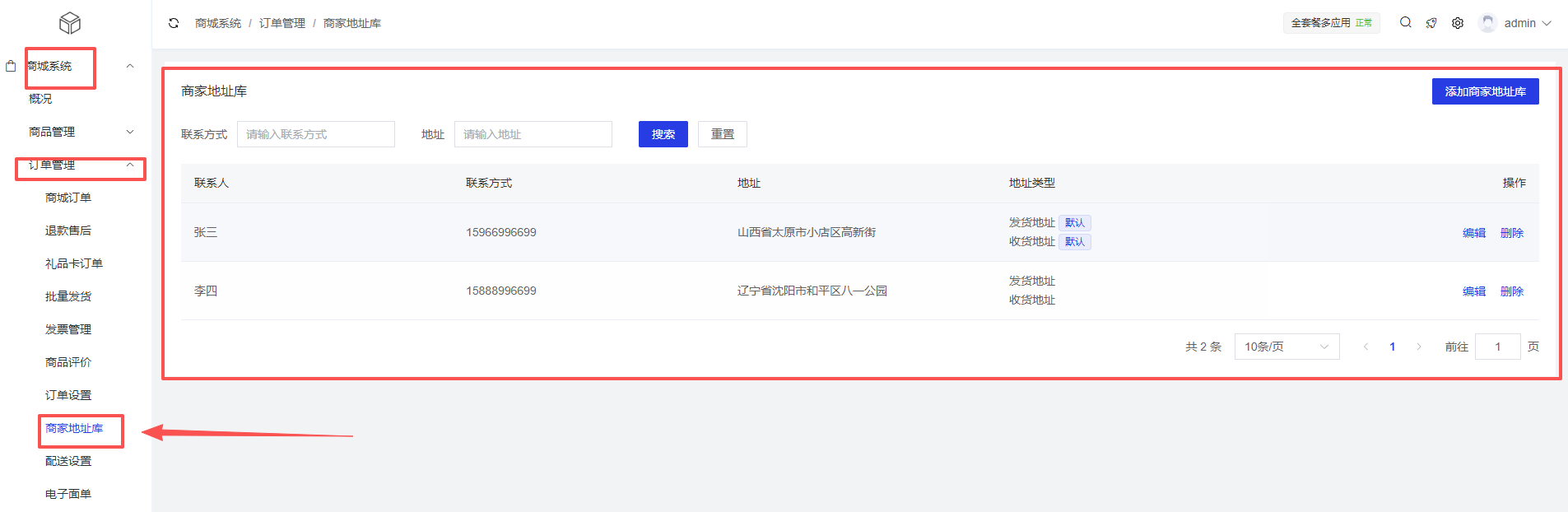Go to next page arrow in pagination

point(1419,347)
